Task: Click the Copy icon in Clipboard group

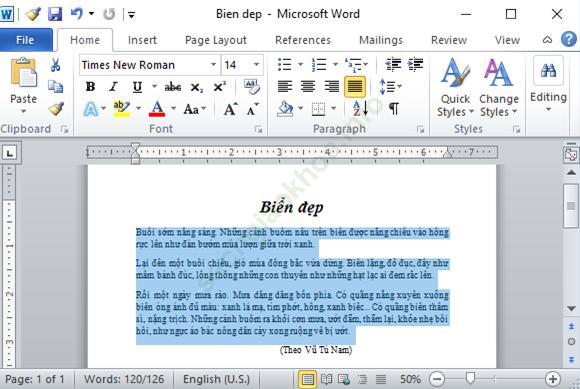Action: 55,87
